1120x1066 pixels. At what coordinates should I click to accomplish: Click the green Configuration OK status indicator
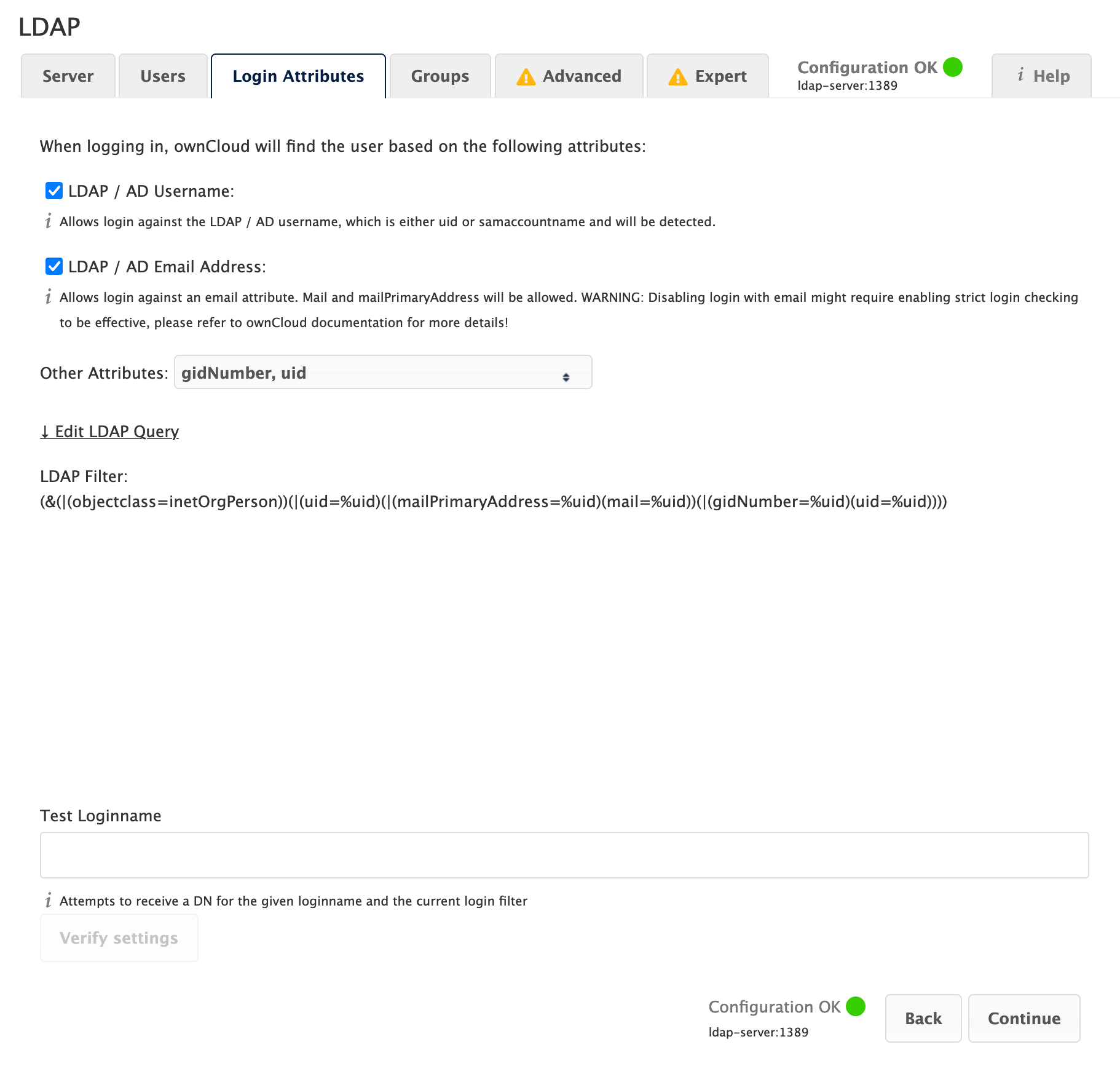[x=952, y=68]
